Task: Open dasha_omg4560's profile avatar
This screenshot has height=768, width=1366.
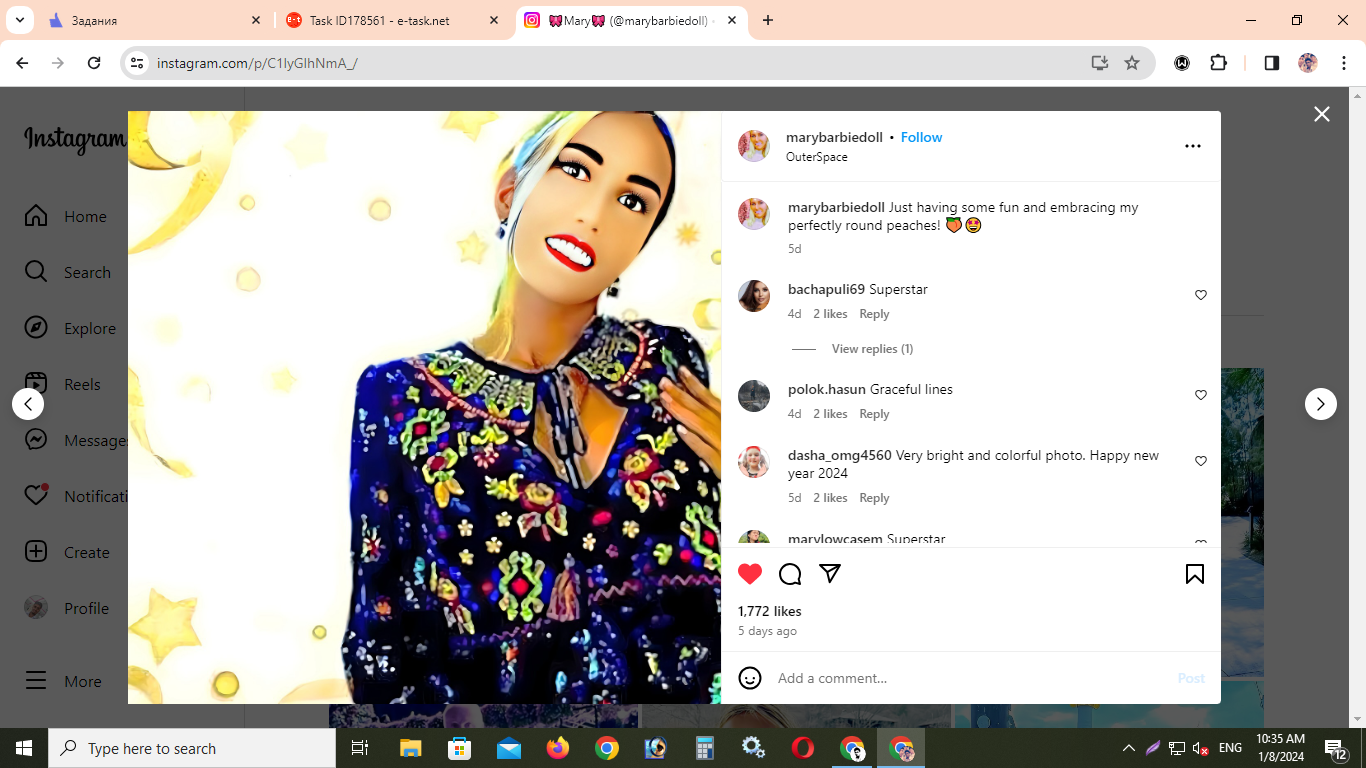Action: coord(754,462)
